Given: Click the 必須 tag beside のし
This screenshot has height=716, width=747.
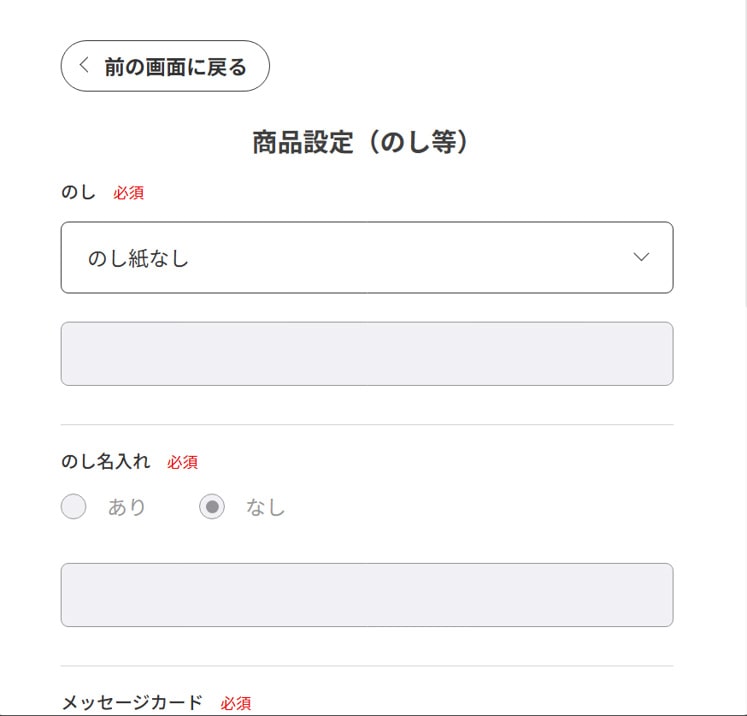Looking at the screenshot, I should (x=128, y=193).
